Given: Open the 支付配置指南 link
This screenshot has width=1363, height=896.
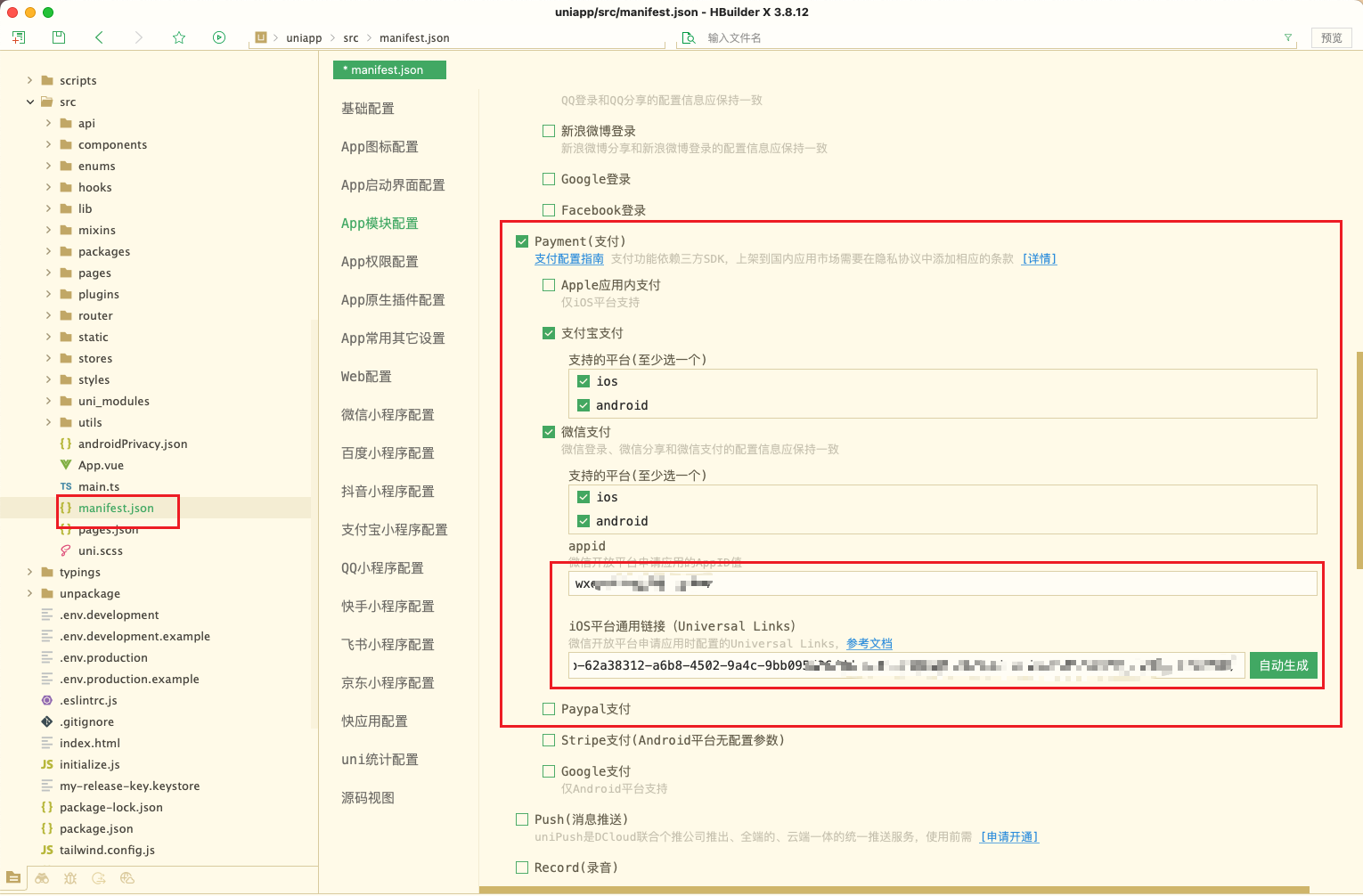Looking at the screenshot, I should click(x=569, y=259).
